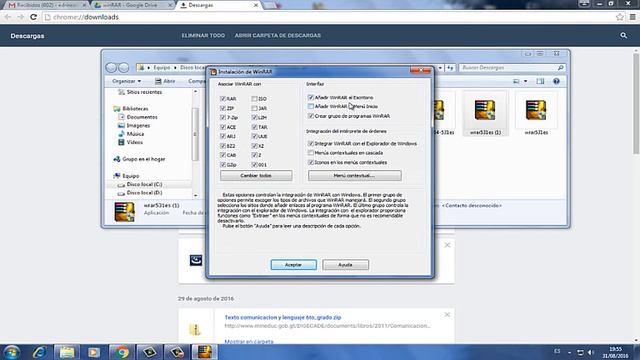Toggle the Explorer preview pane icon
640x360 pixels.
[540, 81]
